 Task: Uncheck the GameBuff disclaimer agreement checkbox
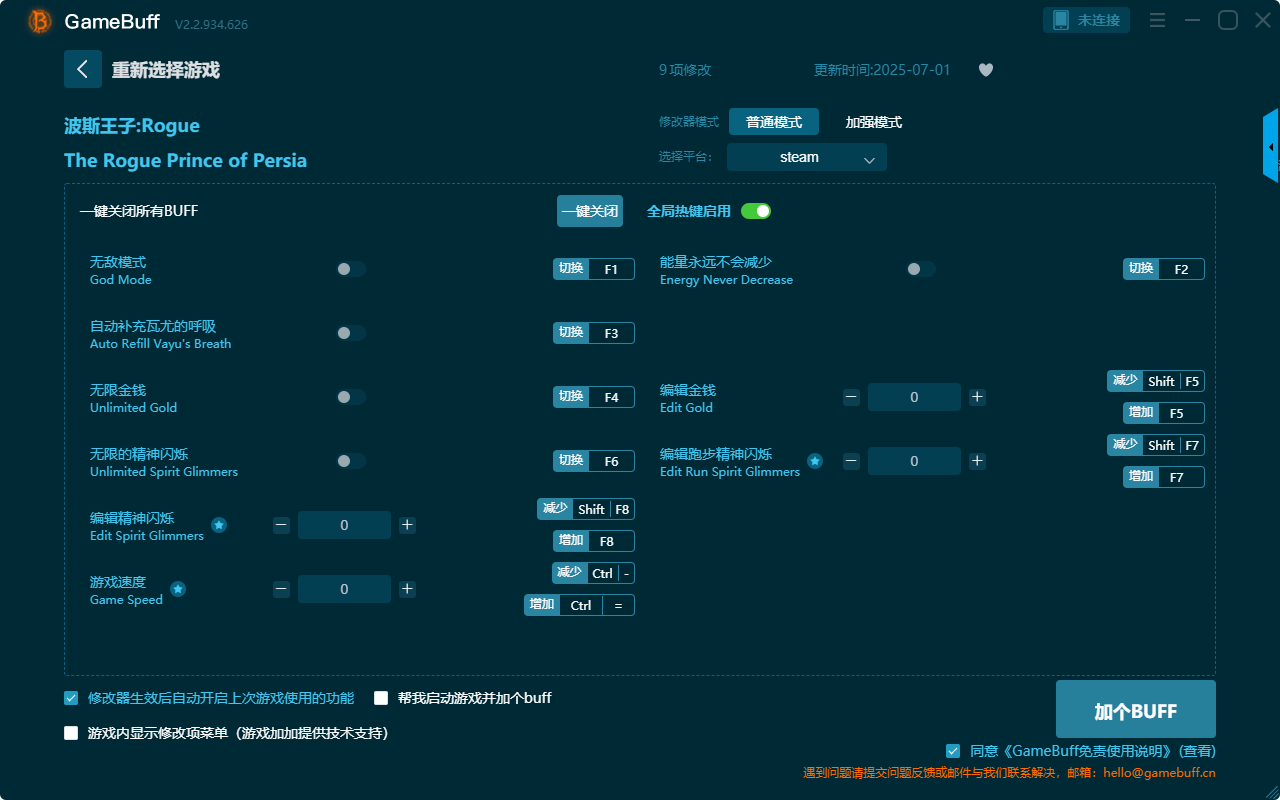tap(953, 751)
